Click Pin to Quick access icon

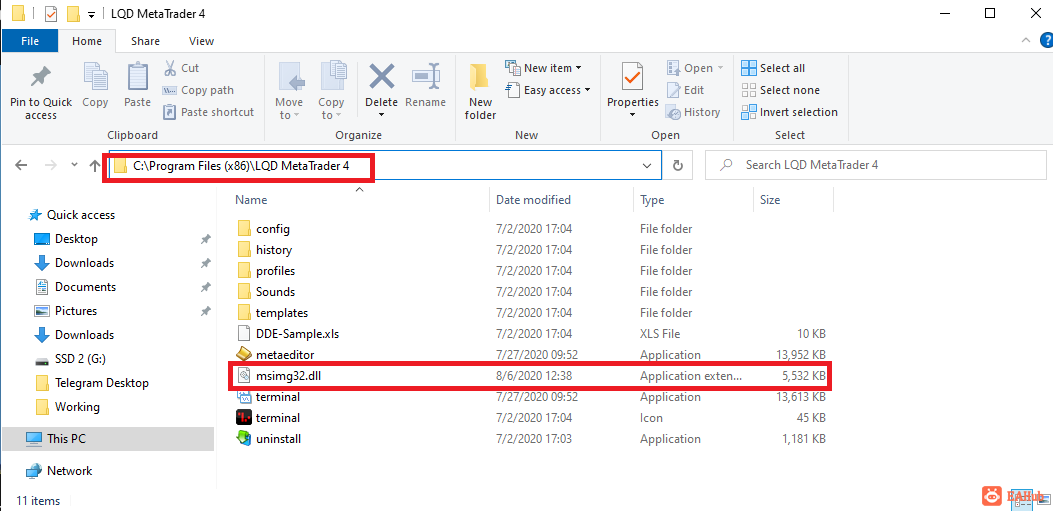[x=41, y=78]
